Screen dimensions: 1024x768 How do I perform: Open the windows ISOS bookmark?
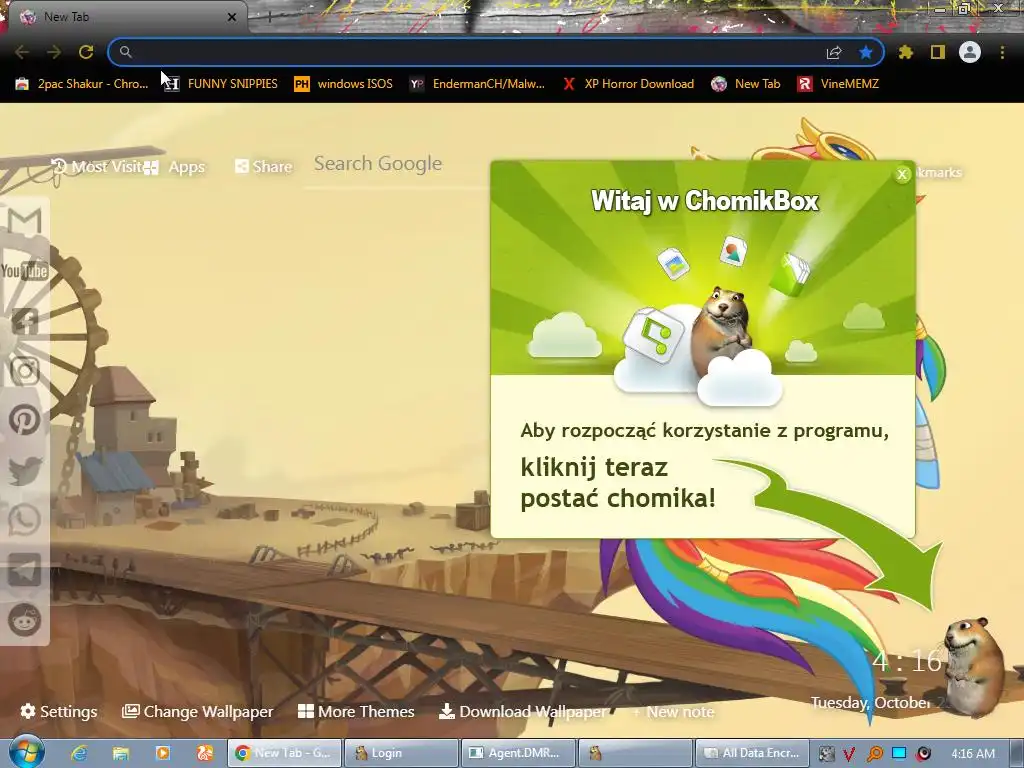click(344, 84)
